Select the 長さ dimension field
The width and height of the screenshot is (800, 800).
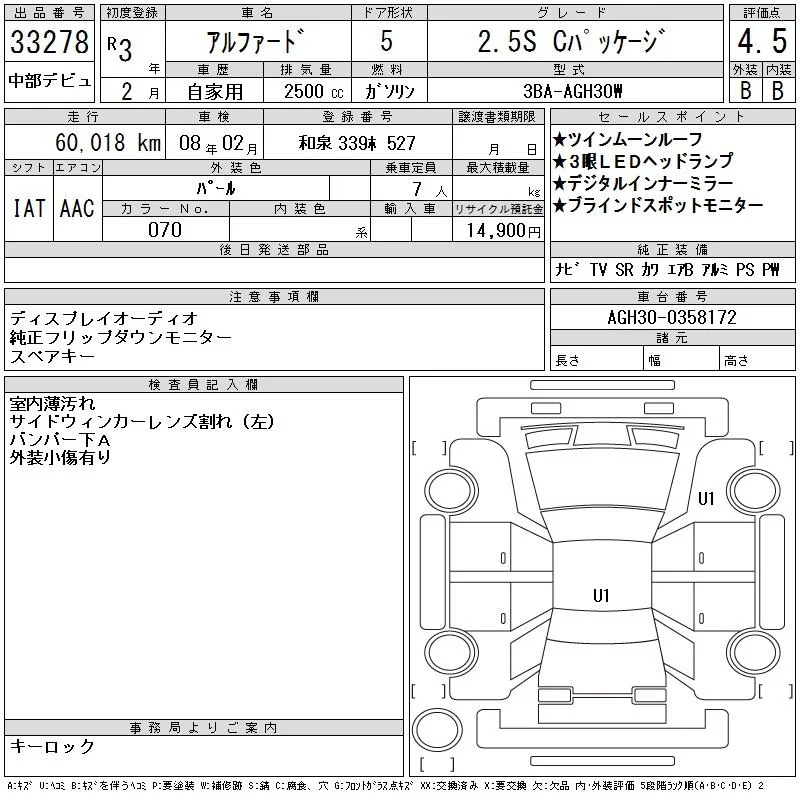pos(596,360)
